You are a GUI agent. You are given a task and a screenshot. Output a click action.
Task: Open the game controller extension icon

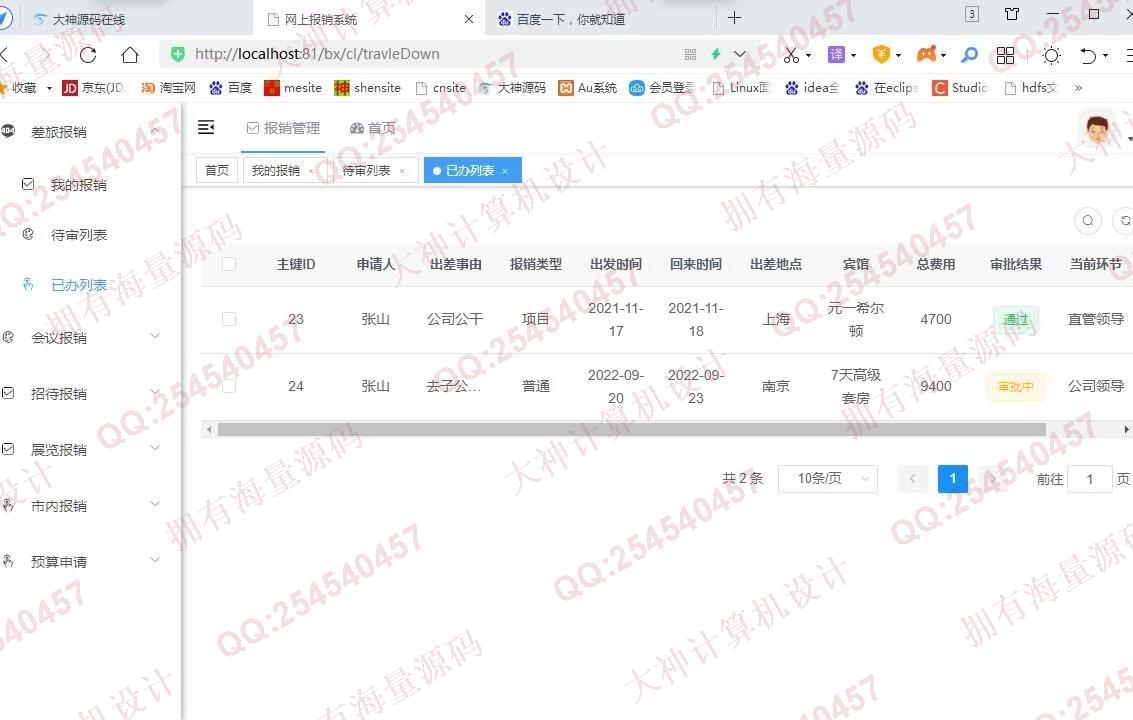[926, 53]
